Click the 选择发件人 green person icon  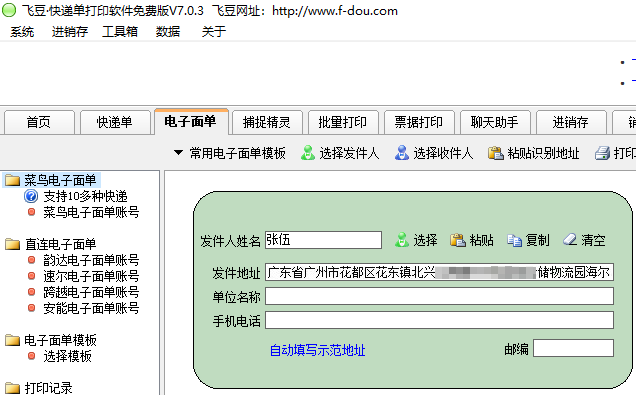308,153
